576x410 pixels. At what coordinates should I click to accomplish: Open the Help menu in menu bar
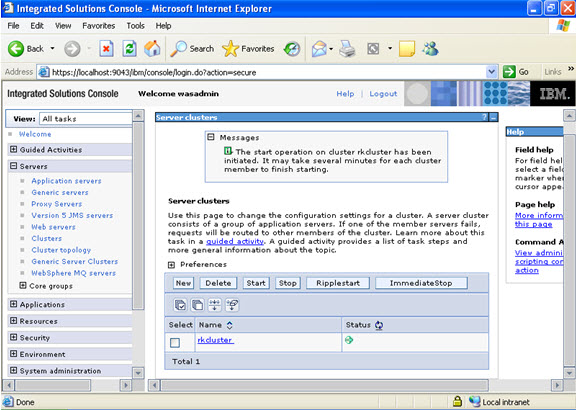[x=163, y=26]
